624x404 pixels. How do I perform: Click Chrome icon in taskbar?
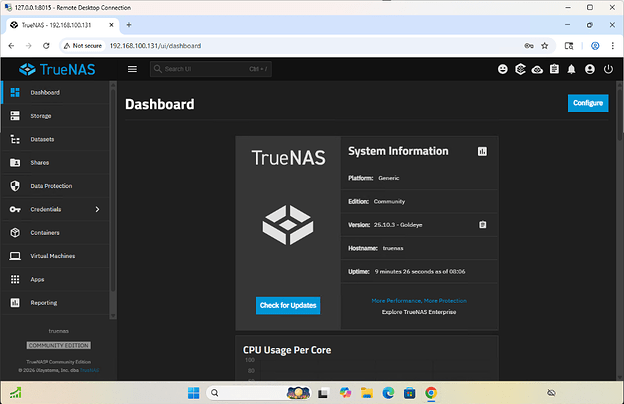431,393
